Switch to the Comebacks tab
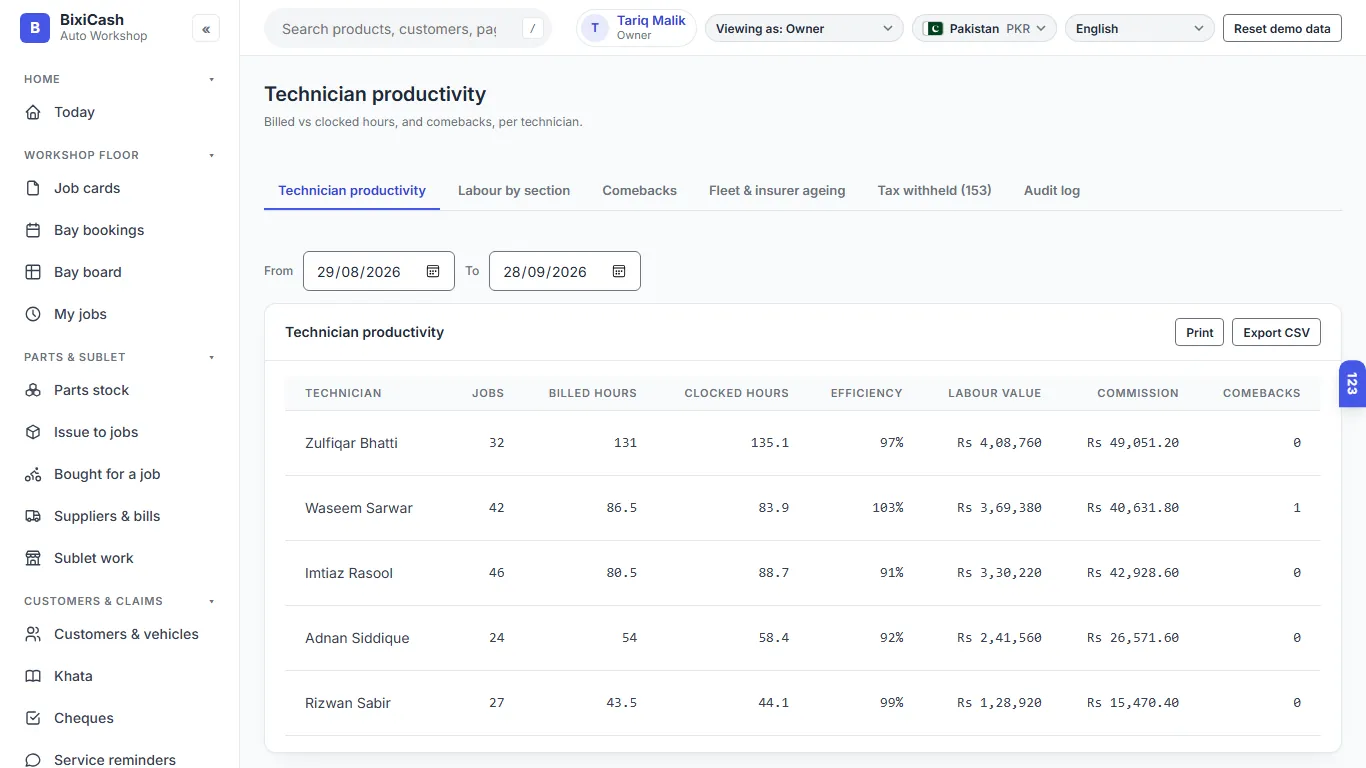Image resolution: width=1366 pixels, height=768 pixels. point(640,190)
